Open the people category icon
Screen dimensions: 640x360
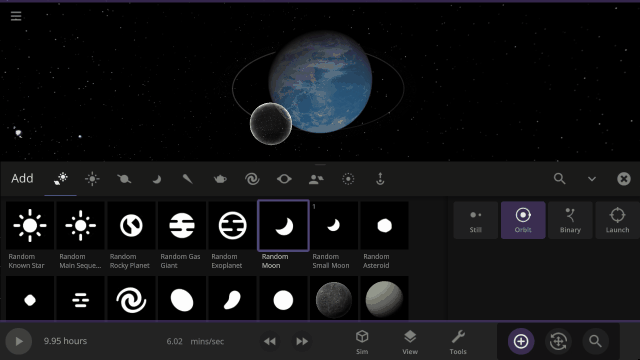click(x=316, y=179)
